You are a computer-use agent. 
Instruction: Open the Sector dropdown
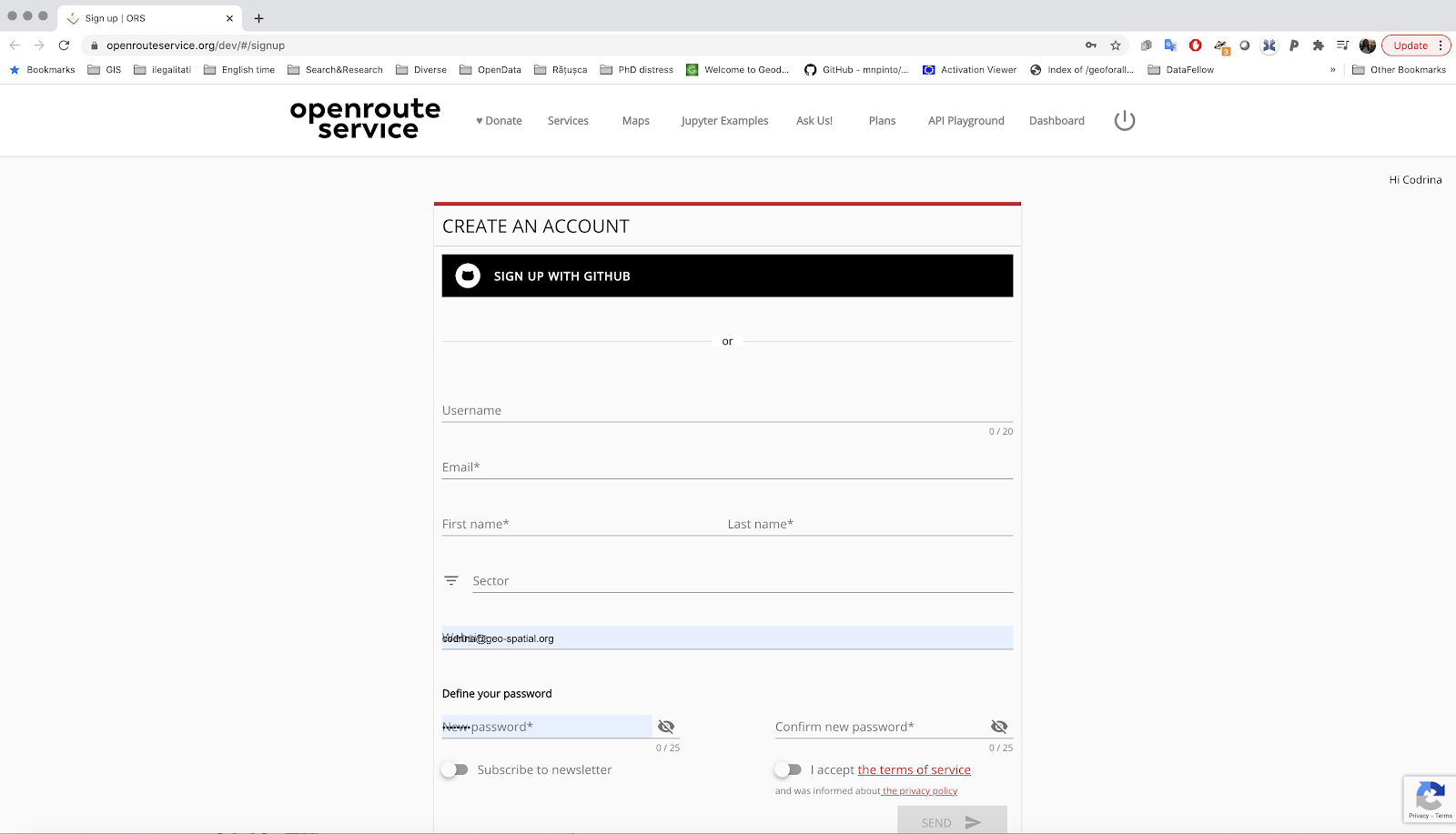click(742, 581)
